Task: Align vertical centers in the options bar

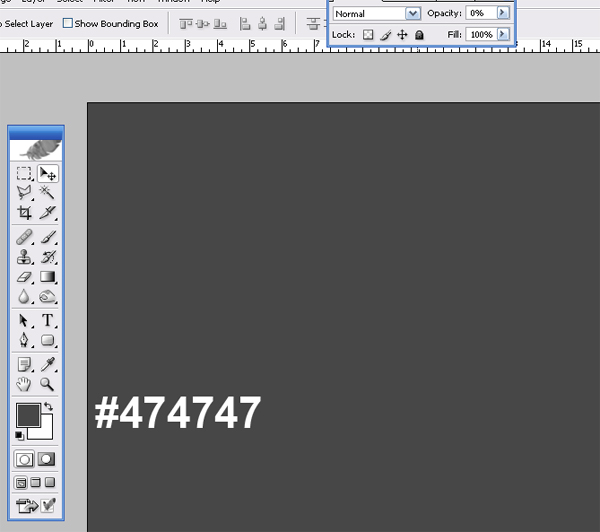Action: point(203,24)
